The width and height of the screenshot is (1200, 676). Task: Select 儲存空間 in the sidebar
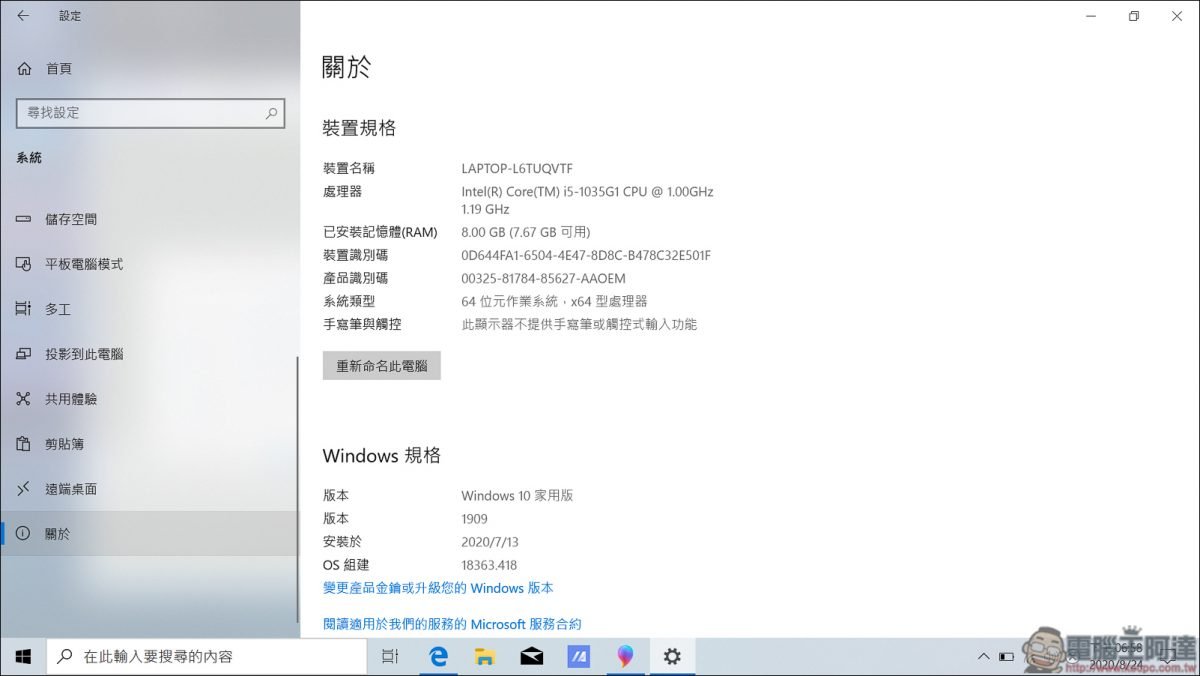(71, 220)
